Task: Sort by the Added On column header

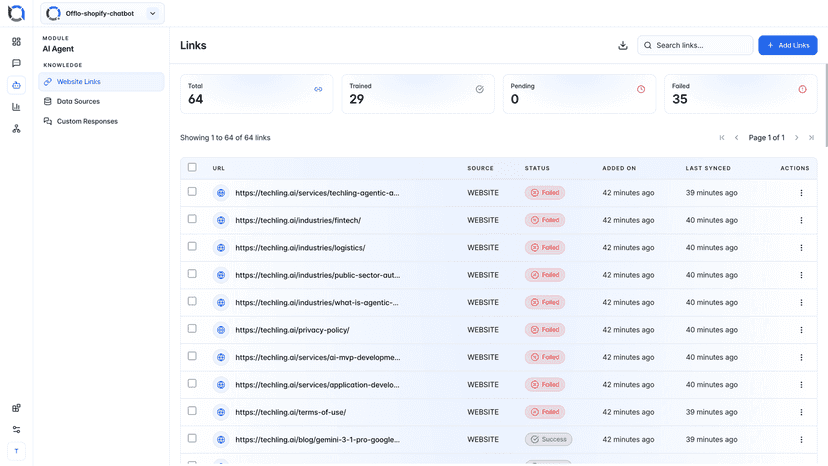Action: [619, 168]
